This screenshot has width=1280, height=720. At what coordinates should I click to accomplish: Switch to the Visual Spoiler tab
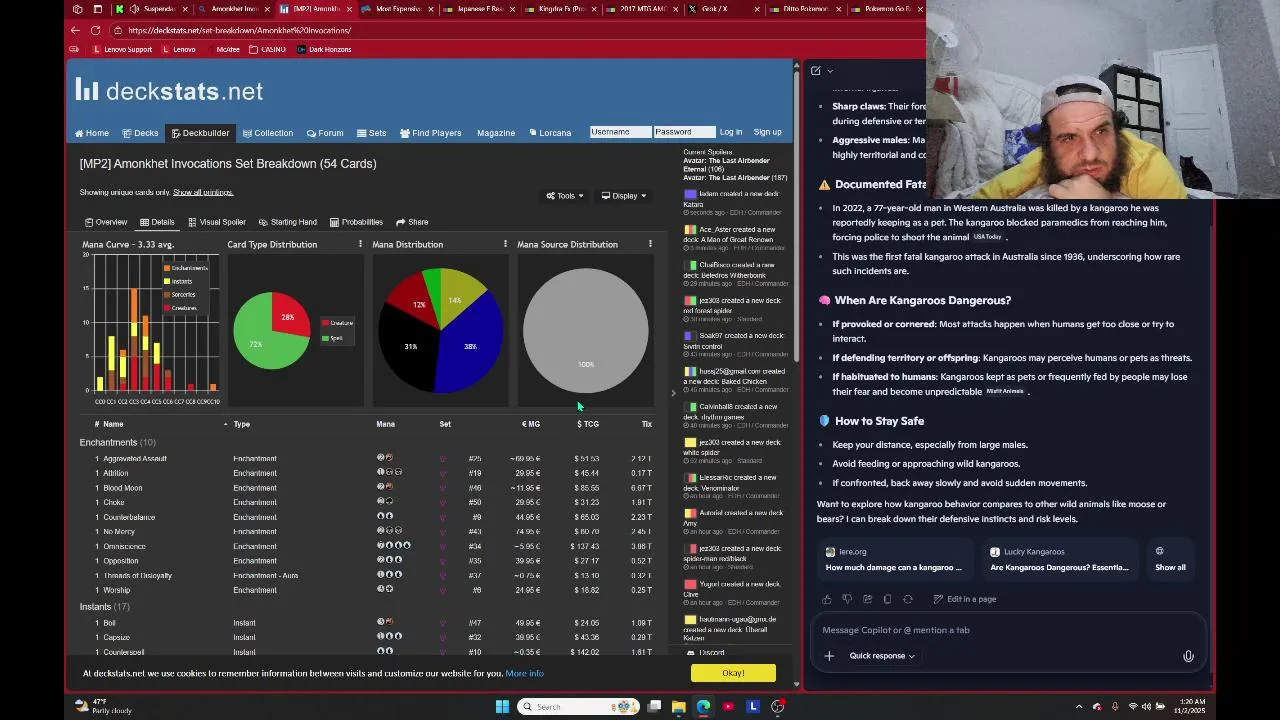pyautogui.click(x=216, y=222)
